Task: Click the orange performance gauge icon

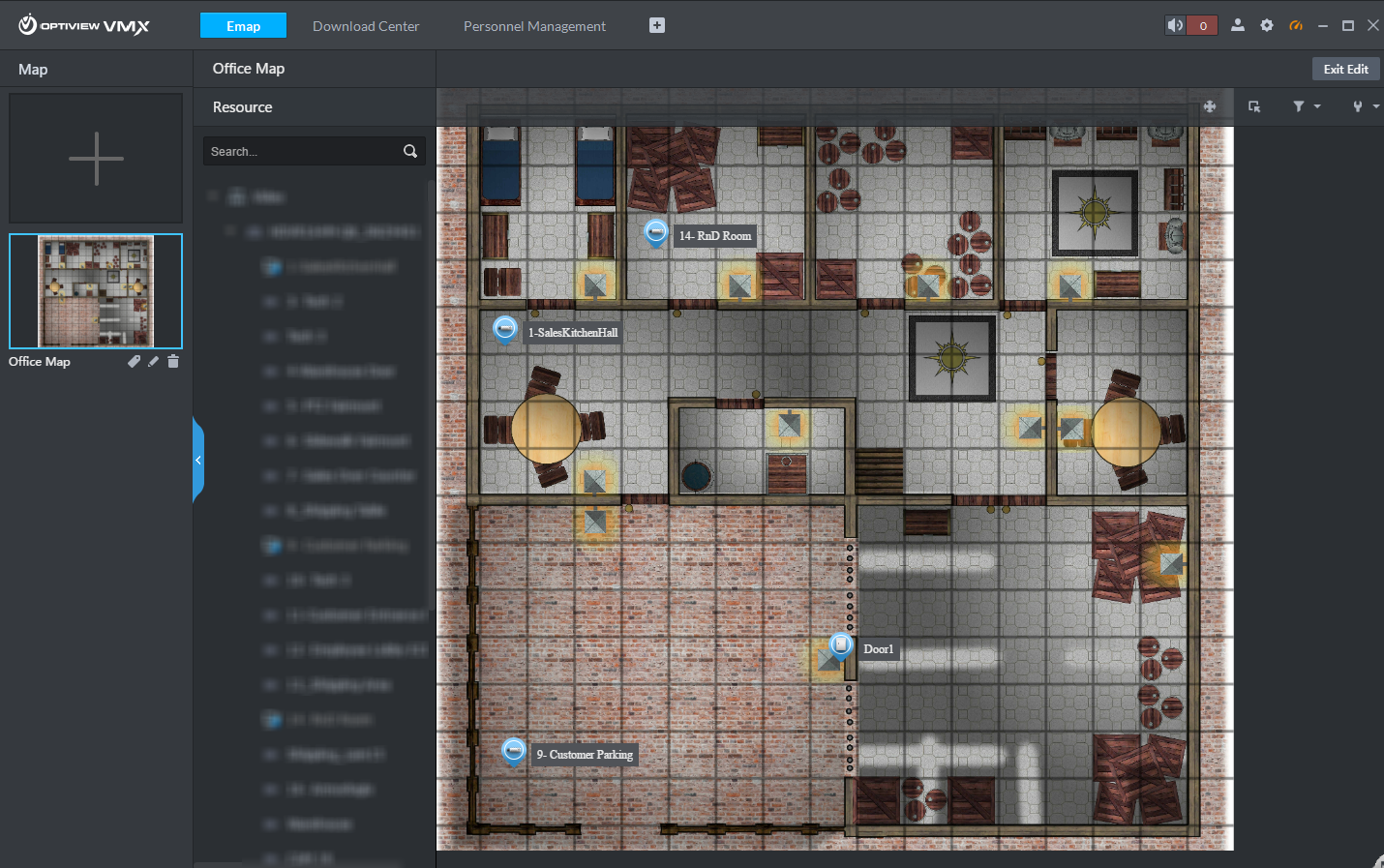Action: (x=1295, y=26)
